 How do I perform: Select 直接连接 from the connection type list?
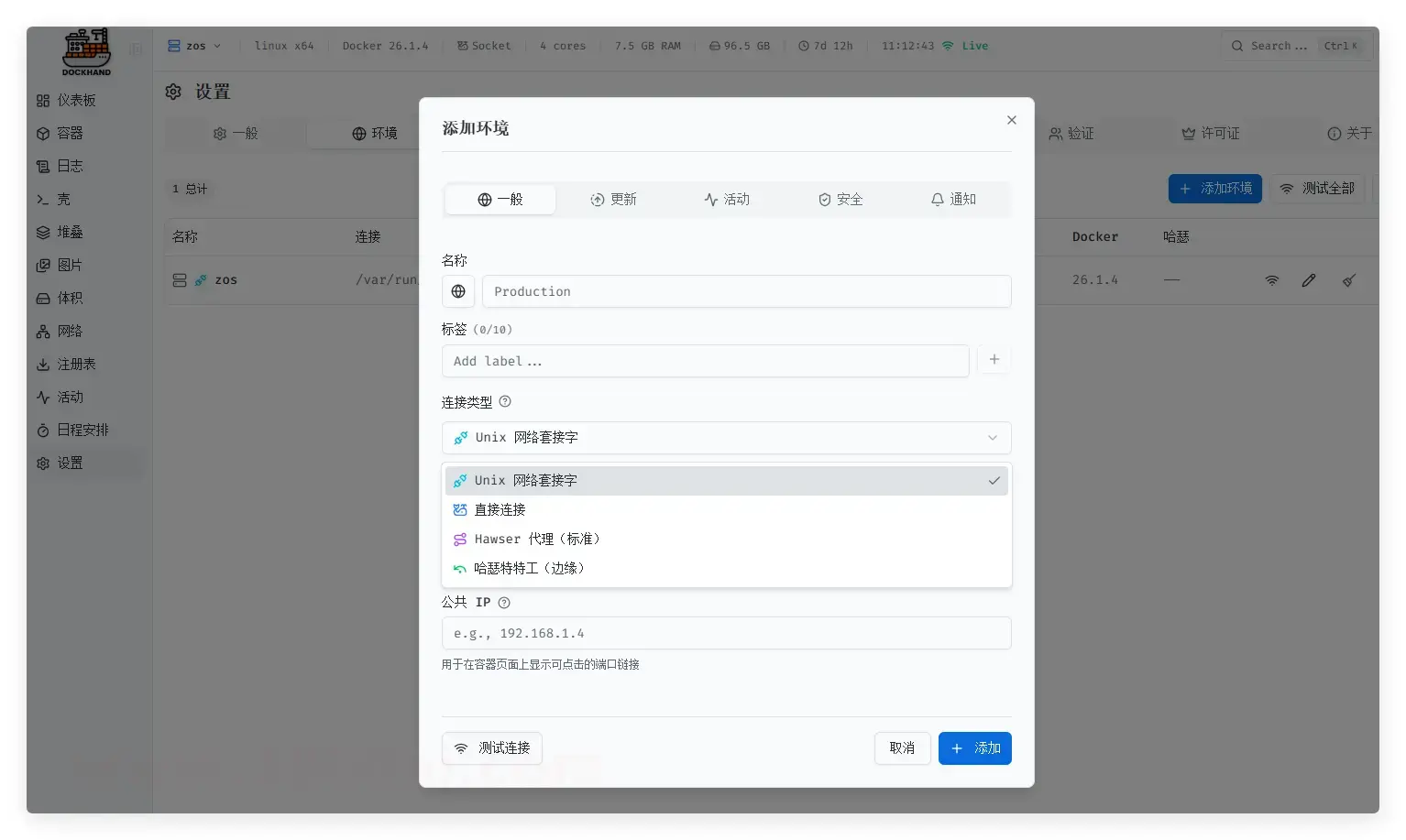pyautogui.click(x=500, y=509)
